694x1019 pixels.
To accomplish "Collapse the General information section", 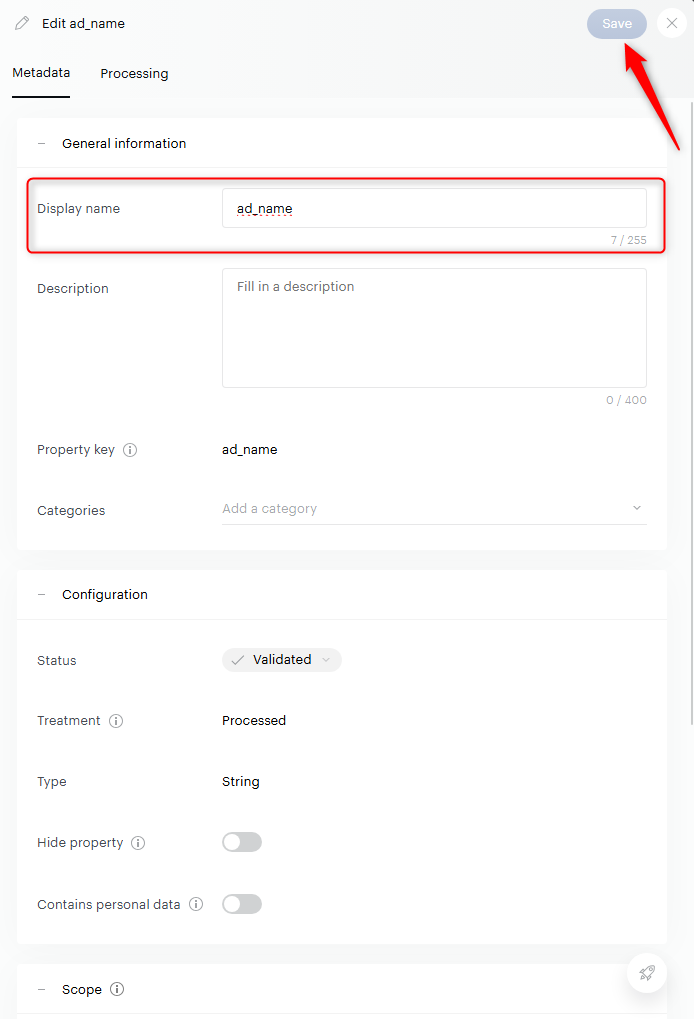I will (42, 143).
